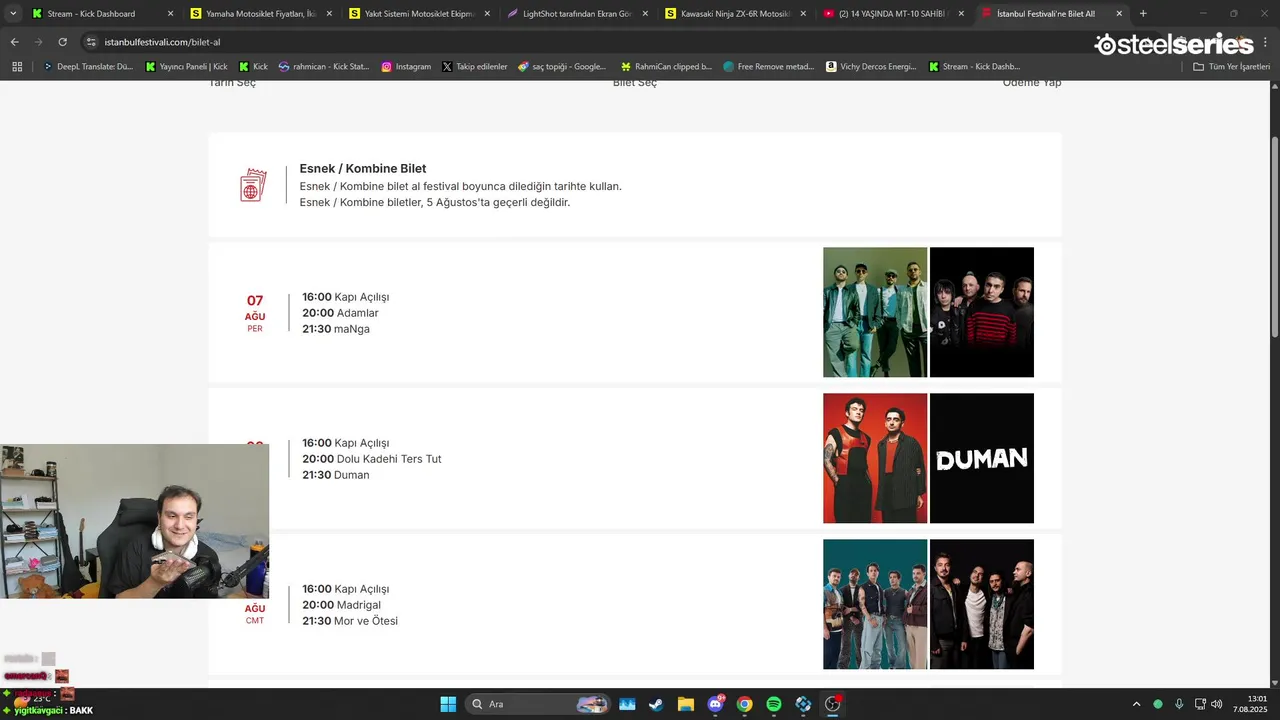Open the Mor ve Ötesi band photo
Image resolution: width=1280 pixels, height=720 pixels.
982,604
